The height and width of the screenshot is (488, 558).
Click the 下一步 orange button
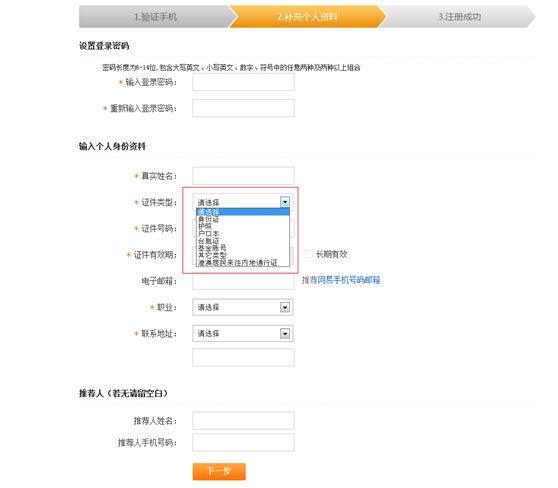(x=219, y=471)
